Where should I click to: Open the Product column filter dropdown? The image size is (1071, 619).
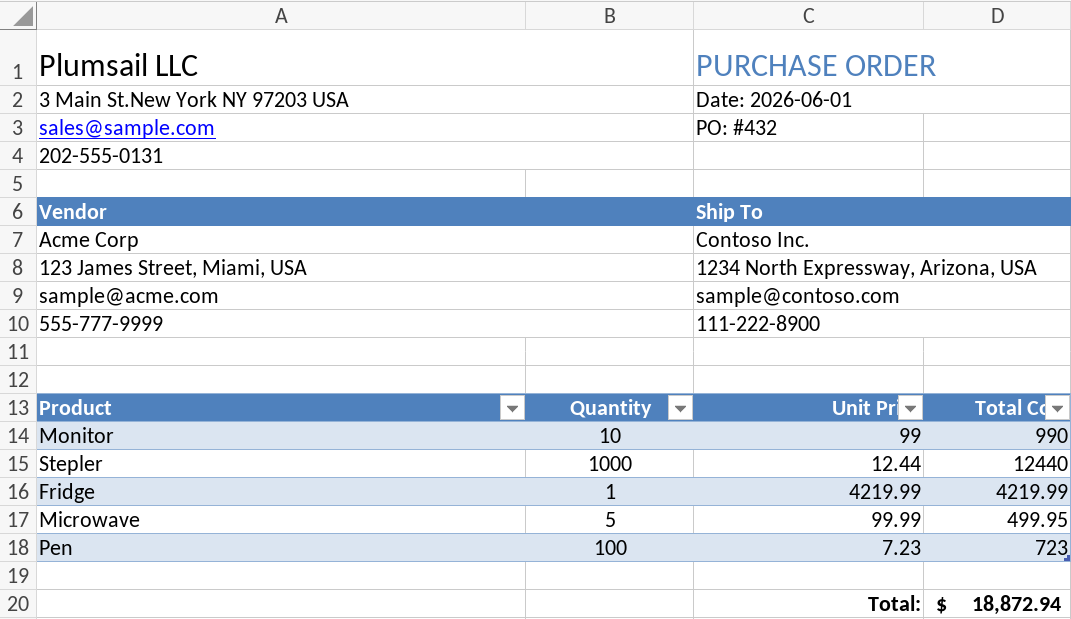(512, 409)
